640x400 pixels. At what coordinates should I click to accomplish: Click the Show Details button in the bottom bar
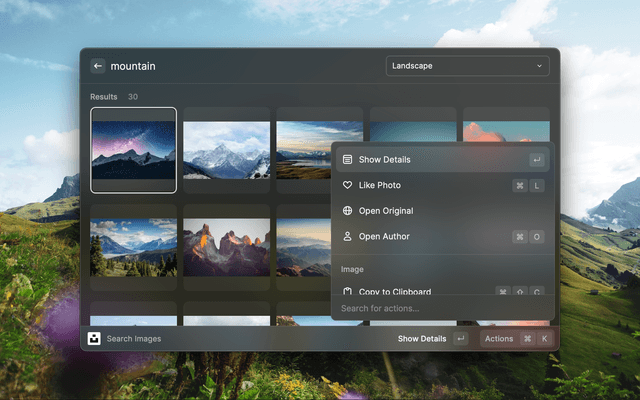pos(422,339)
